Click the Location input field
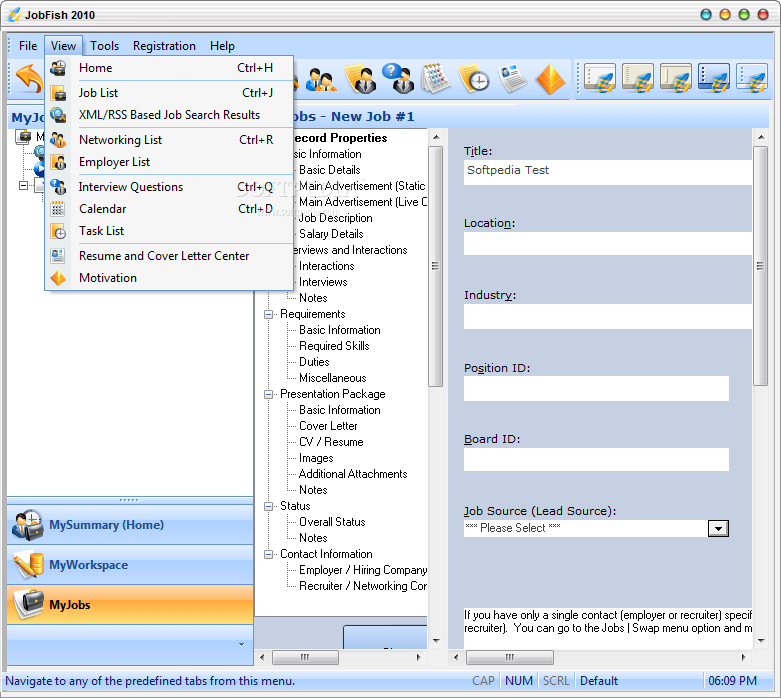Image resolution: width=781 pixels, height=698 pixels. pos(608,243)
